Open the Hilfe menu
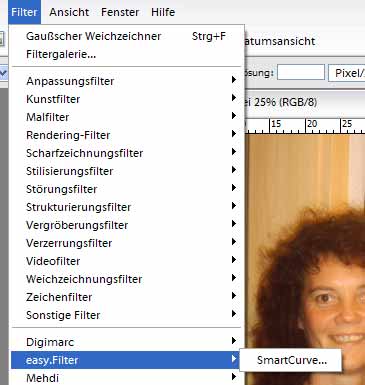Screen dimensions: 365x385 163,12
